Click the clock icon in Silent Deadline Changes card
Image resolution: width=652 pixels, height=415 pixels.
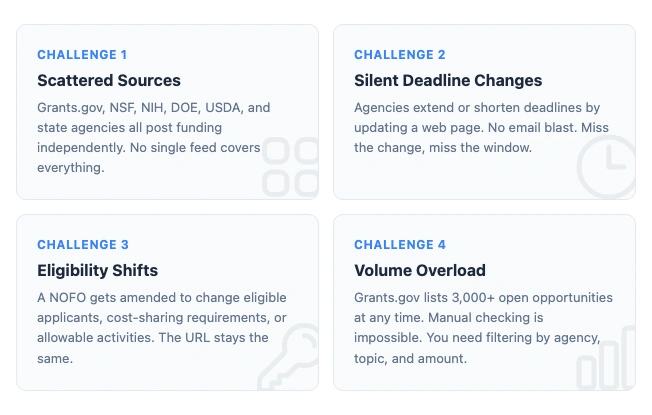pyautogui.click(x=606, y=167)
